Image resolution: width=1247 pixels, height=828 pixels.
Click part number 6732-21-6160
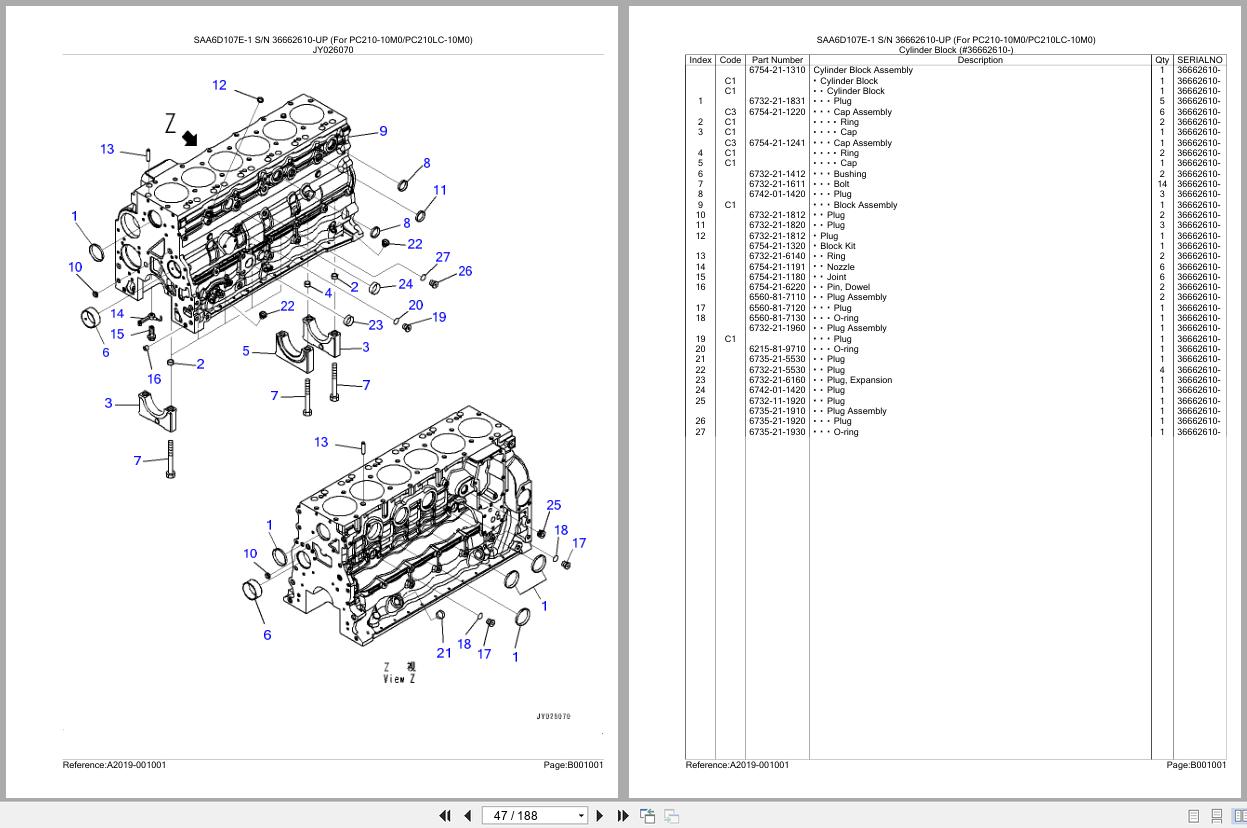(x=777, y=380)
